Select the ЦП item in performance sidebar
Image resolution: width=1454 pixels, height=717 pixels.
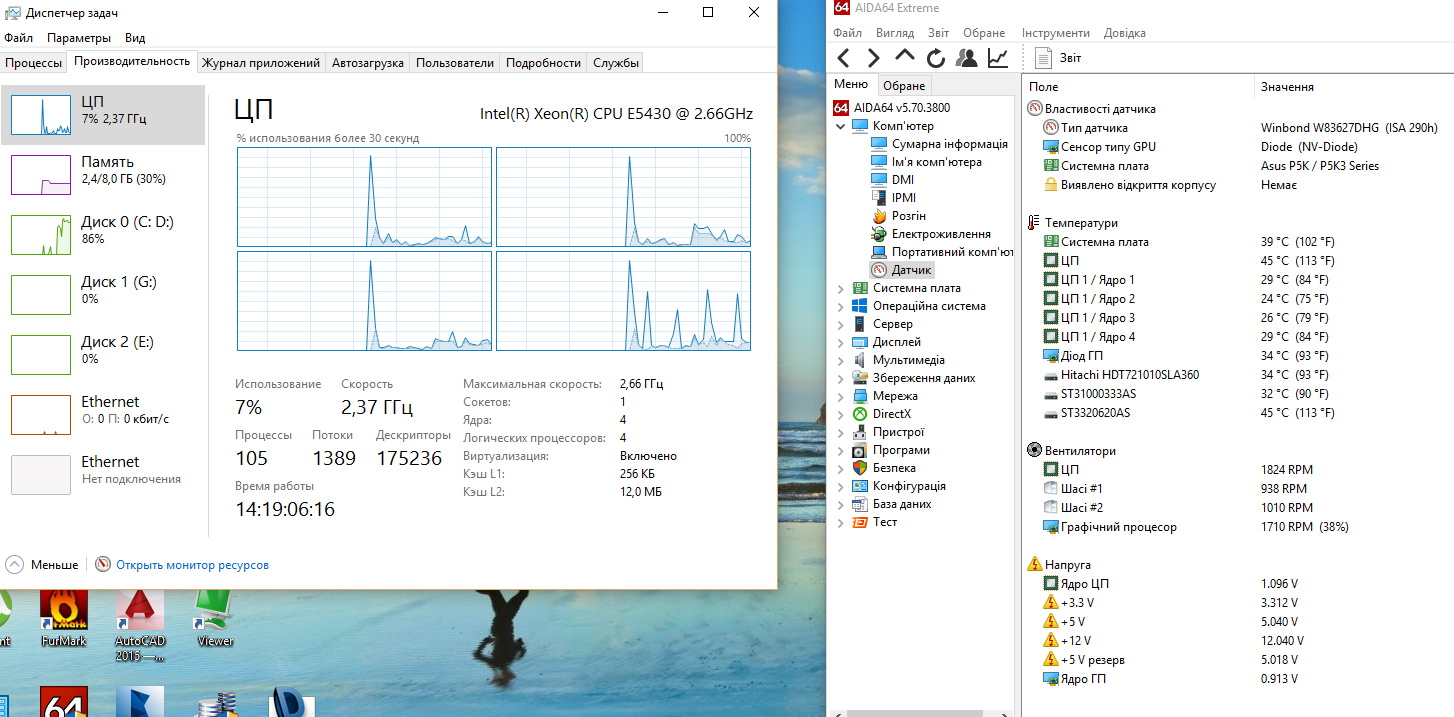(104, 115)
